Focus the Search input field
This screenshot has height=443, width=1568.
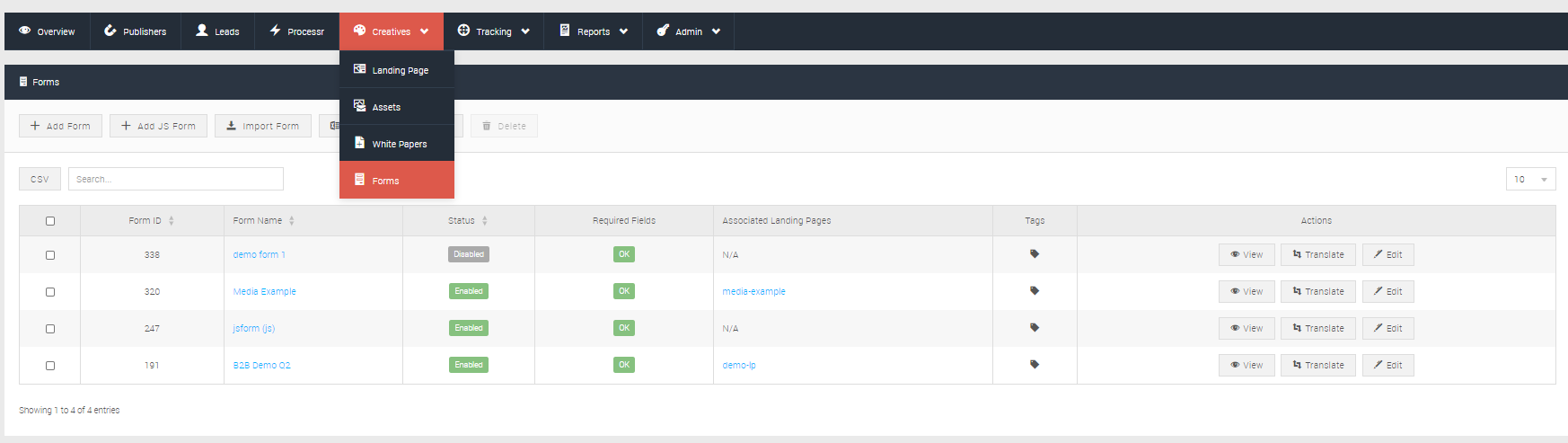point(176,179)
